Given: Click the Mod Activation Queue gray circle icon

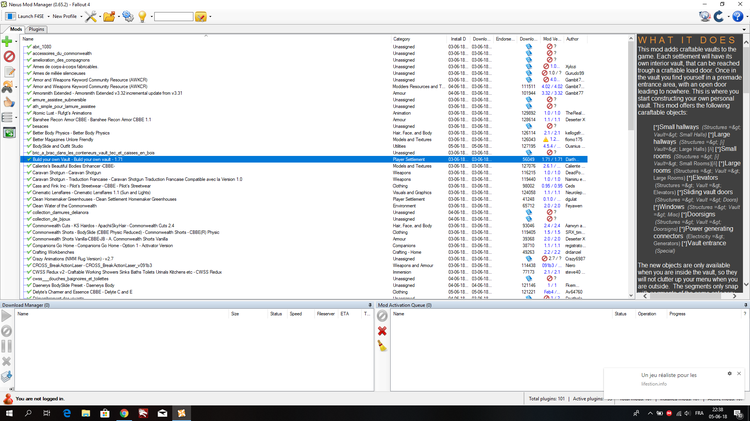Looking at the screenshot, I should pos(382,316).
